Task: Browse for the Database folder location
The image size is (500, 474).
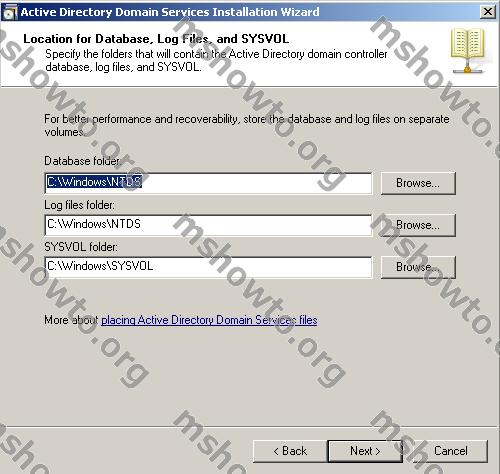Action: point(418,183)
